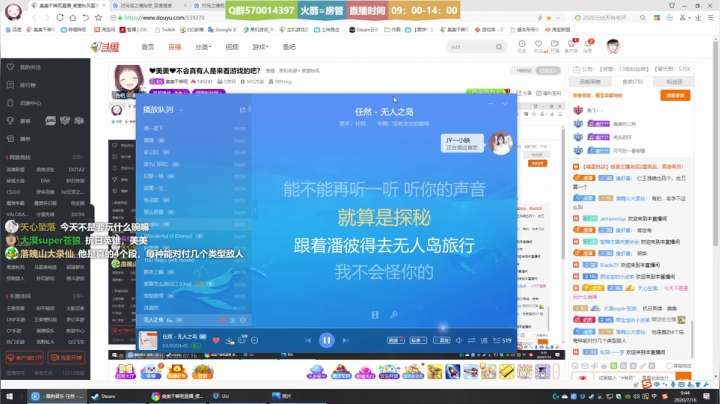
Task: Open the Twitch bookmark
Action: coord(165,29)
